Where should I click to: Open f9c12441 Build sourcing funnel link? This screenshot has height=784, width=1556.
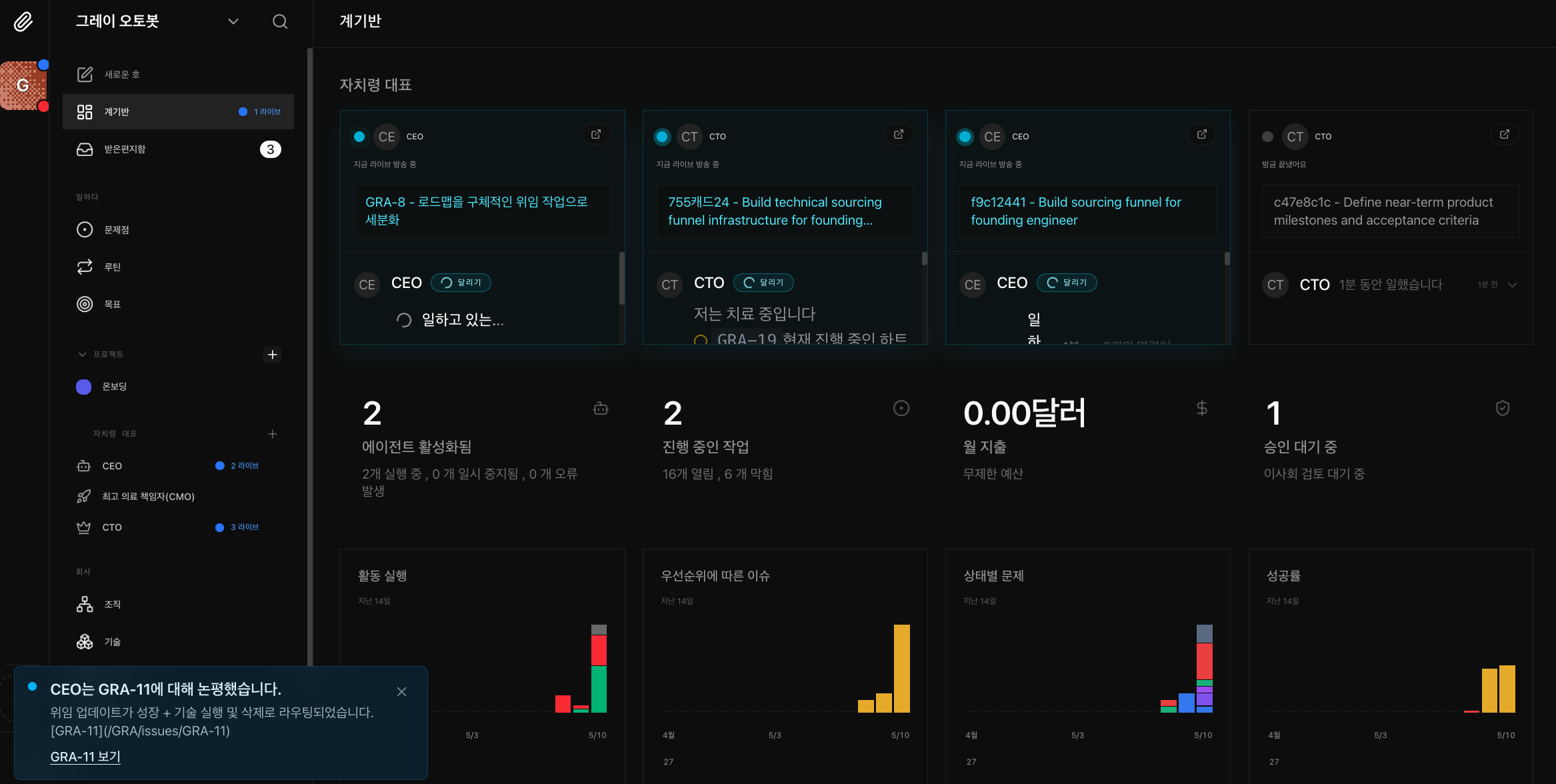tap(1087, 211)
